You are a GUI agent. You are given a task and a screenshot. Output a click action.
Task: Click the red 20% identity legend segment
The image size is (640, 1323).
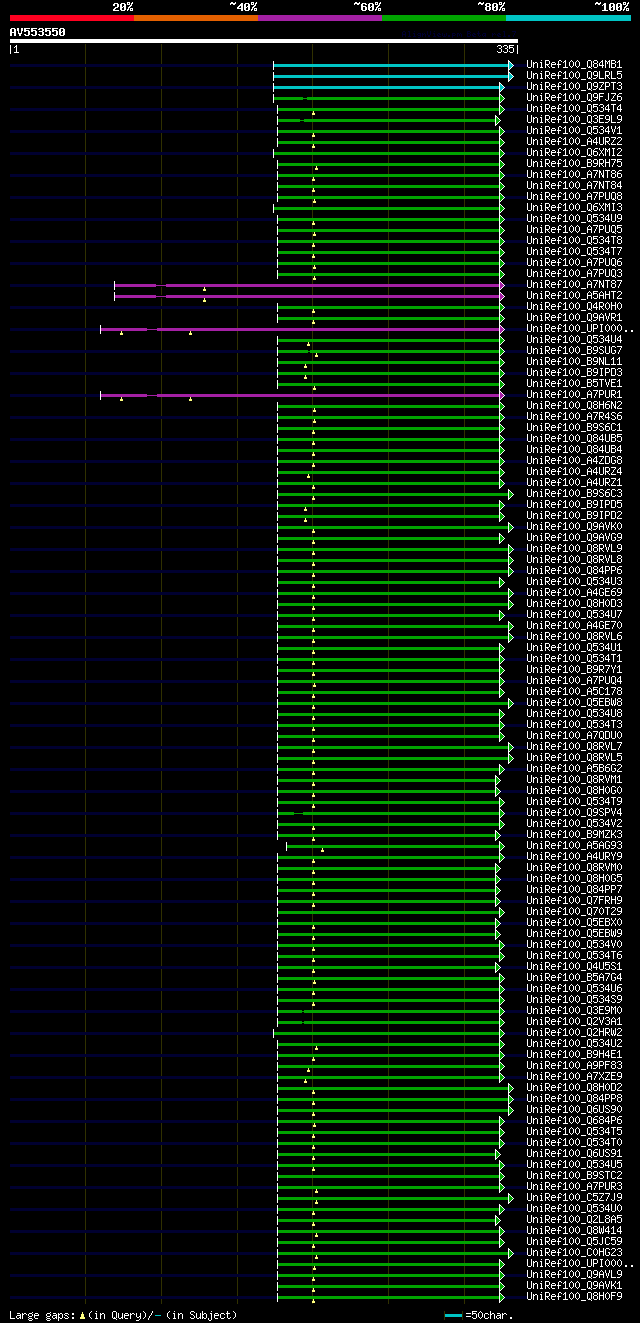click(71, 18)
